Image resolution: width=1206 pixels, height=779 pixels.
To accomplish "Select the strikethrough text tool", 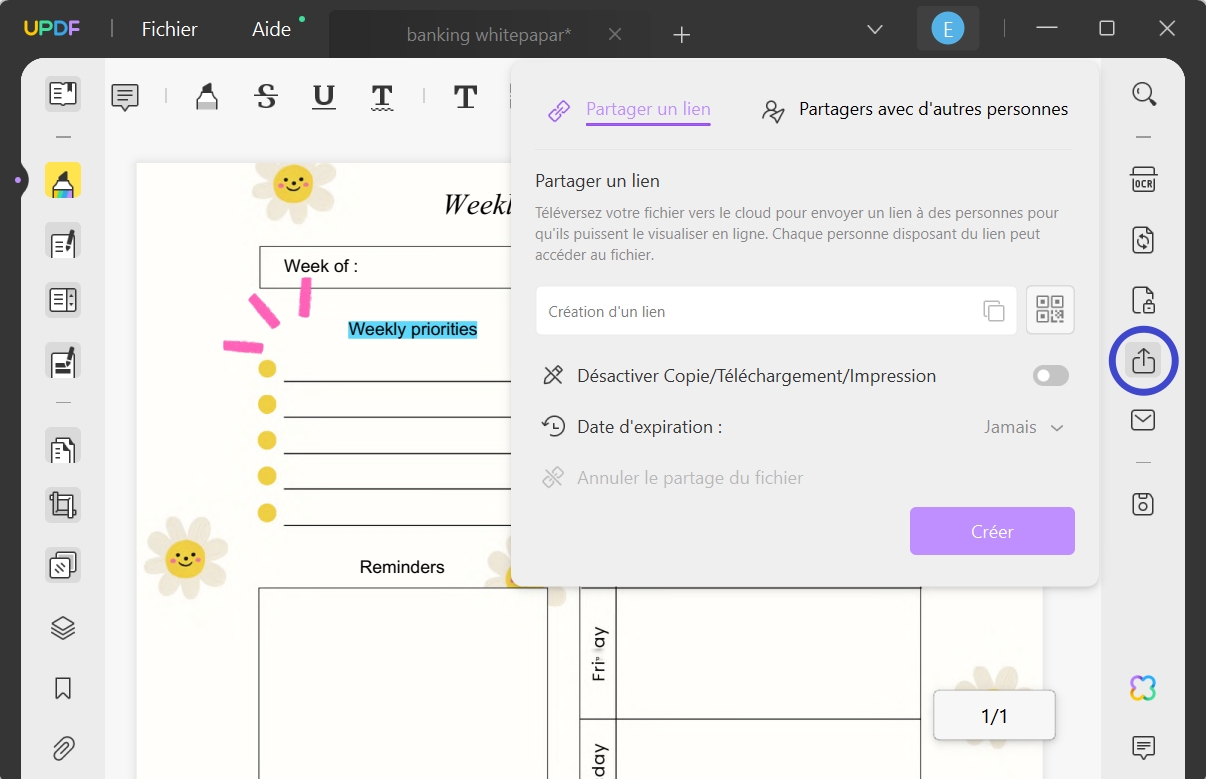I will [x=266, y=97].
